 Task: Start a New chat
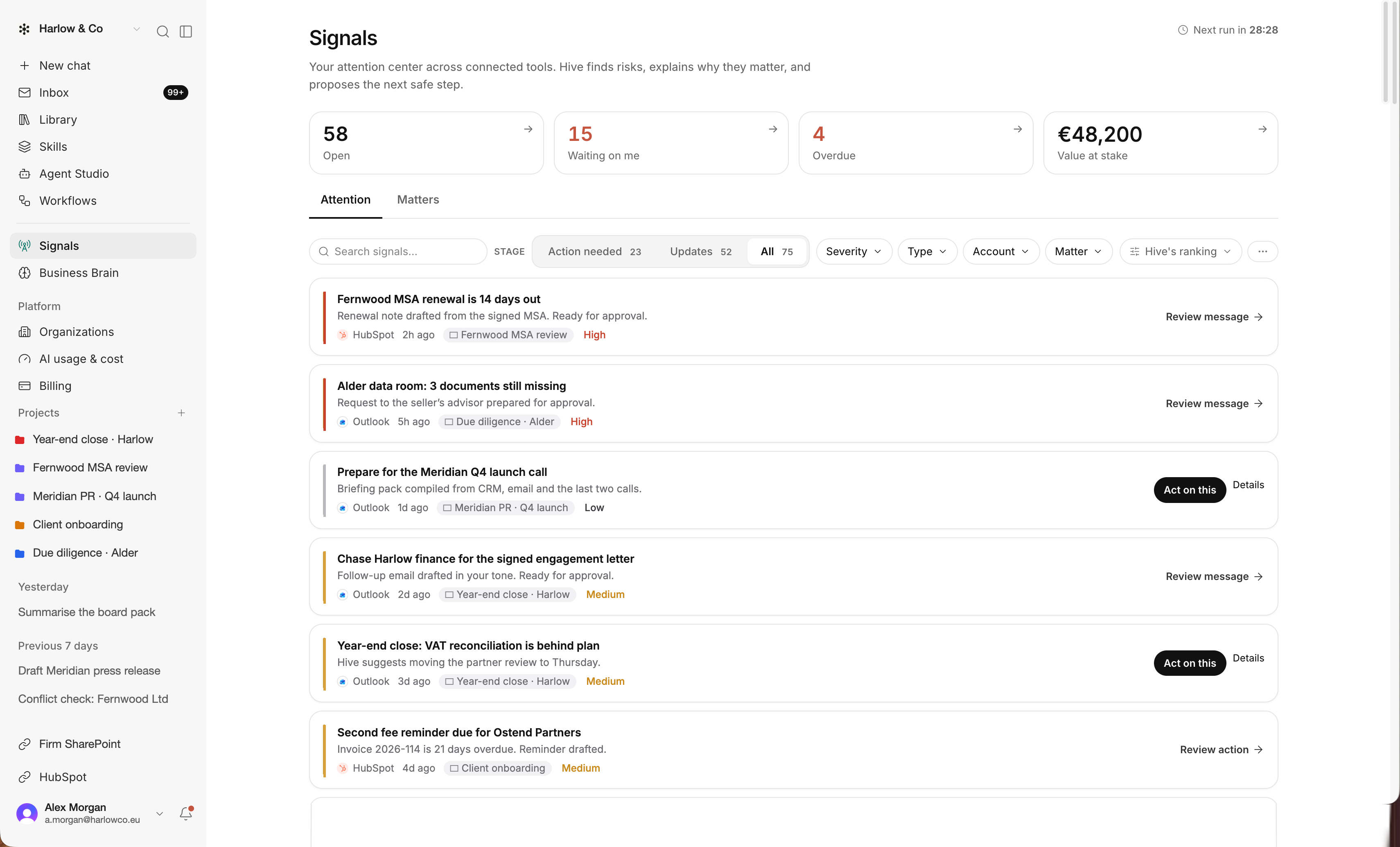click(x=103, y=66)
